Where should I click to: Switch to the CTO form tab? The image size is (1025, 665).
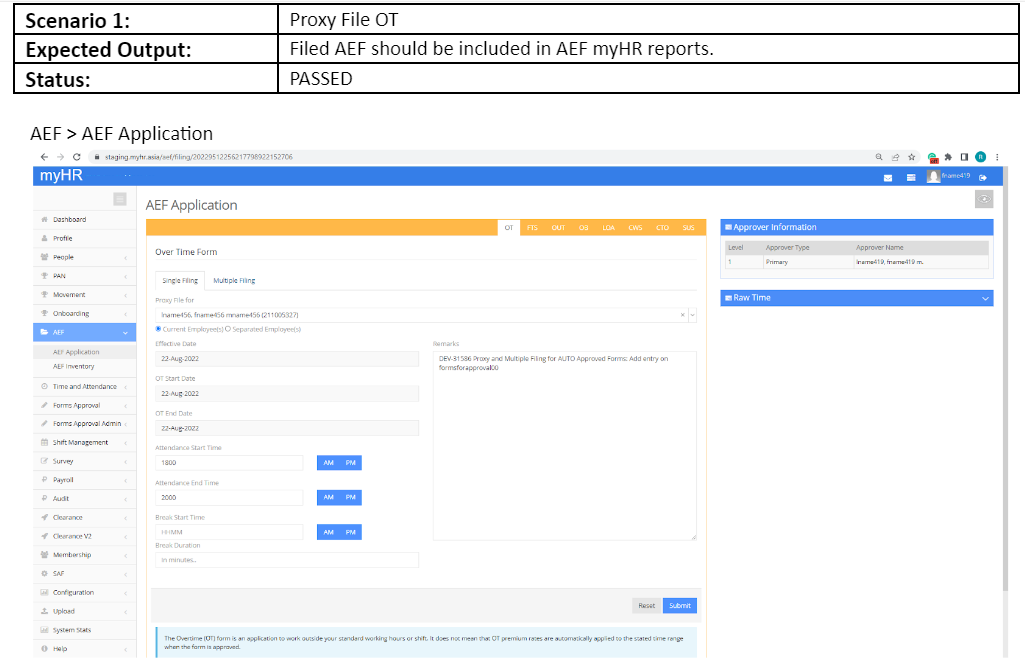662,228
